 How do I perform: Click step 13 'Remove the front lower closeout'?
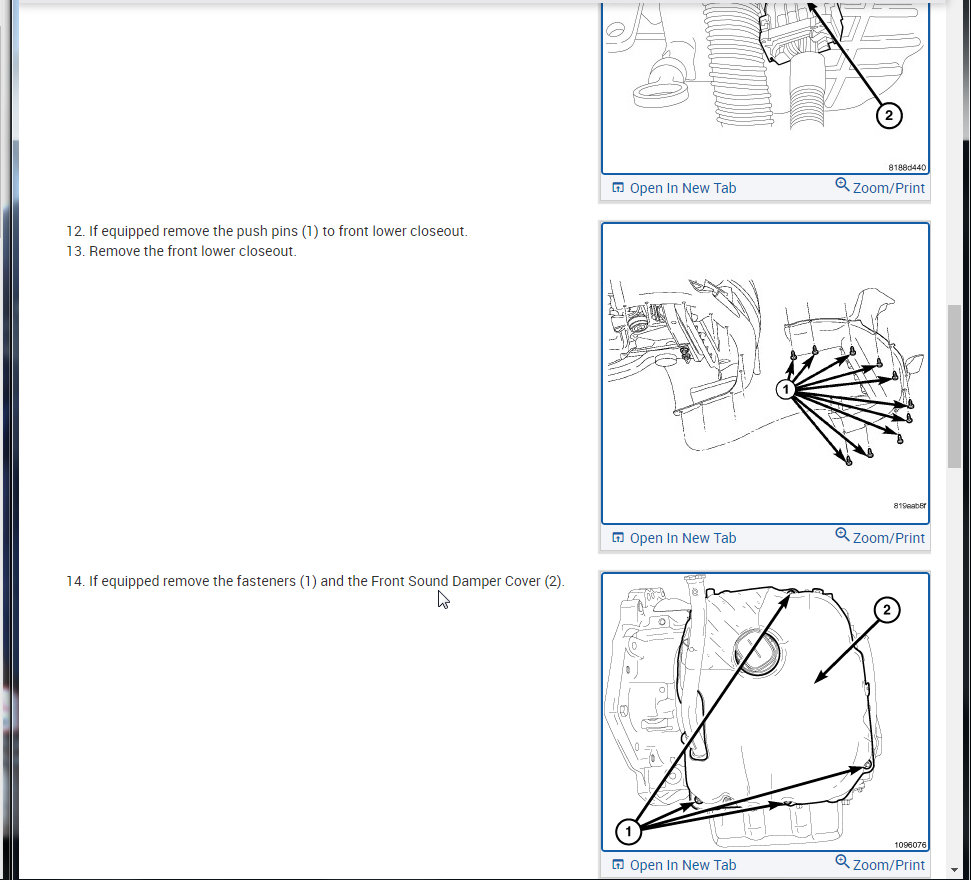pyautogui.click(x=181, y=251)
